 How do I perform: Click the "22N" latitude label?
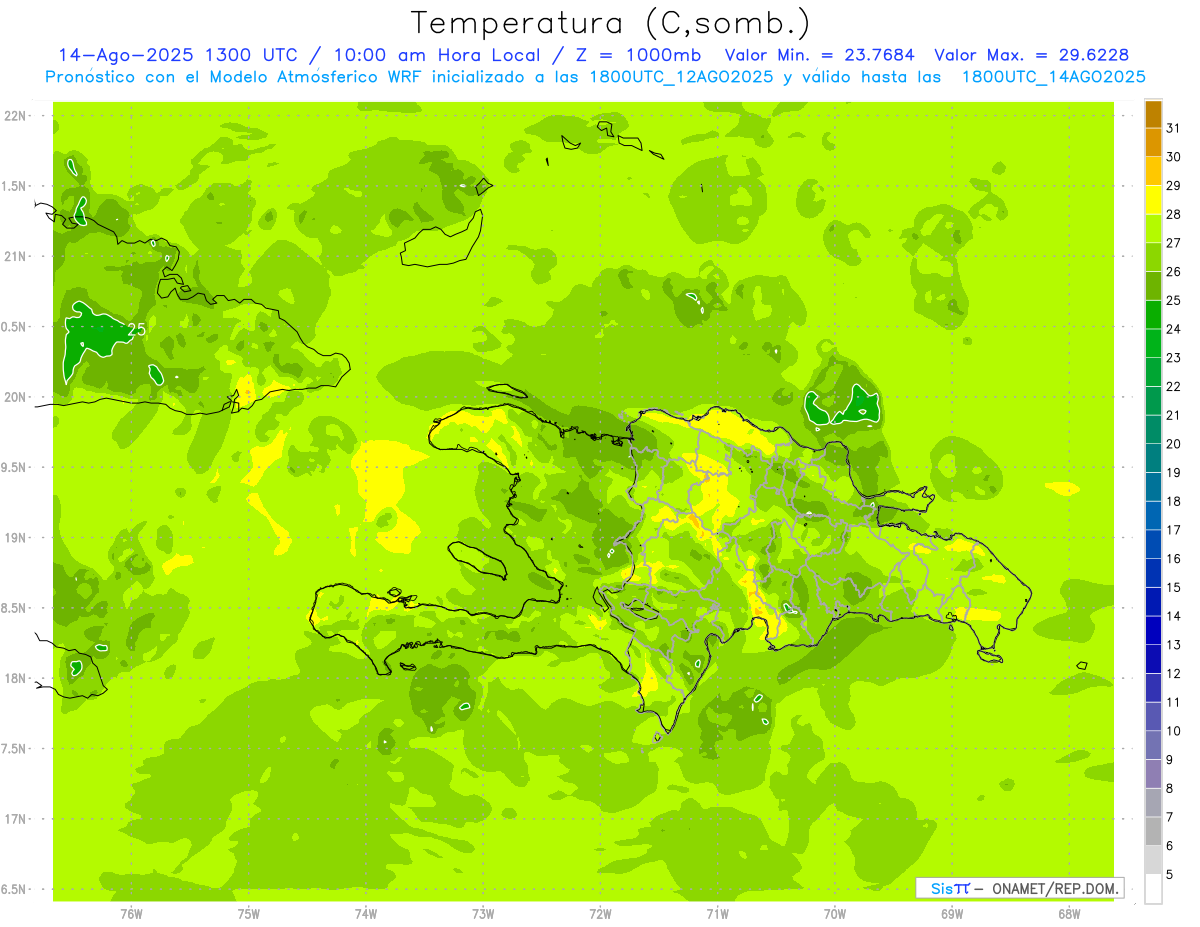[x=14, y=116]
